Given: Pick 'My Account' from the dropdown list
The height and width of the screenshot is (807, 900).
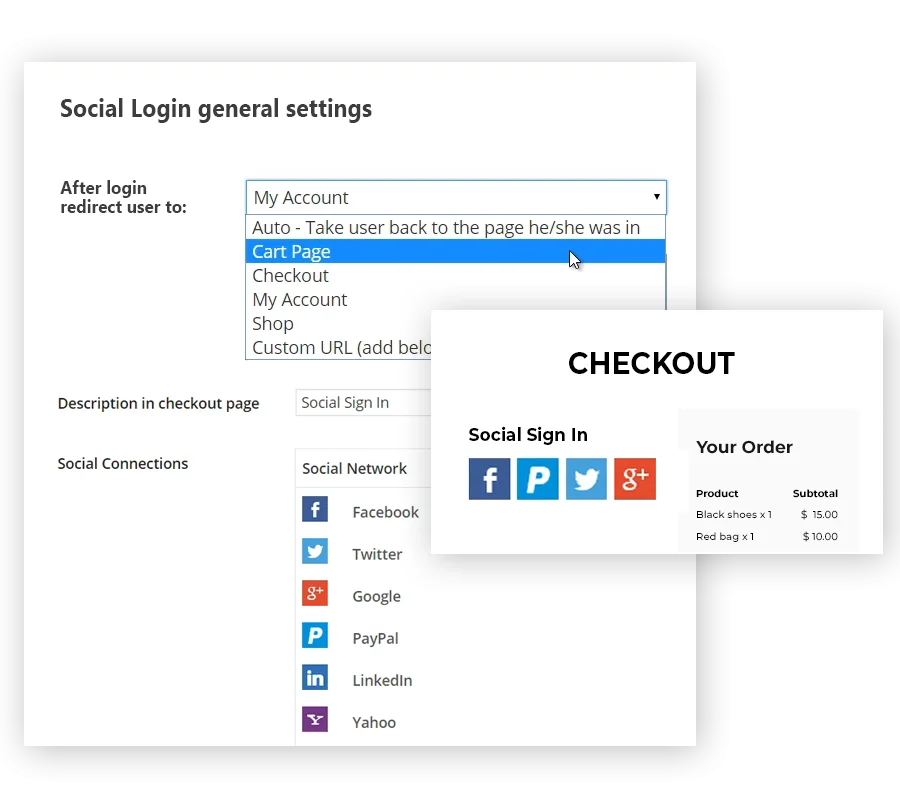Looking at the screenshot, I should click(455, 300).
